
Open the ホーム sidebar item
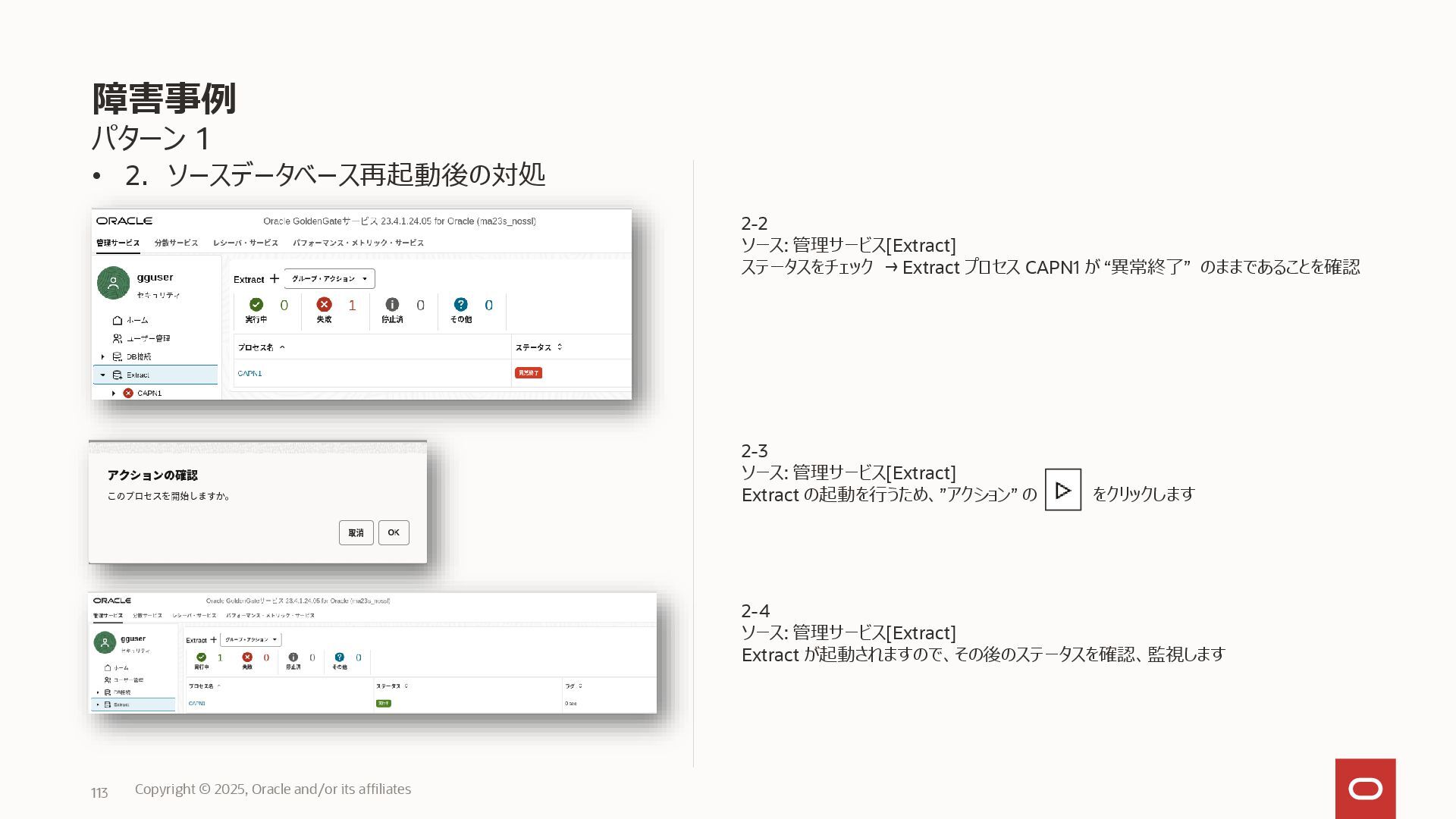(137, 320)
